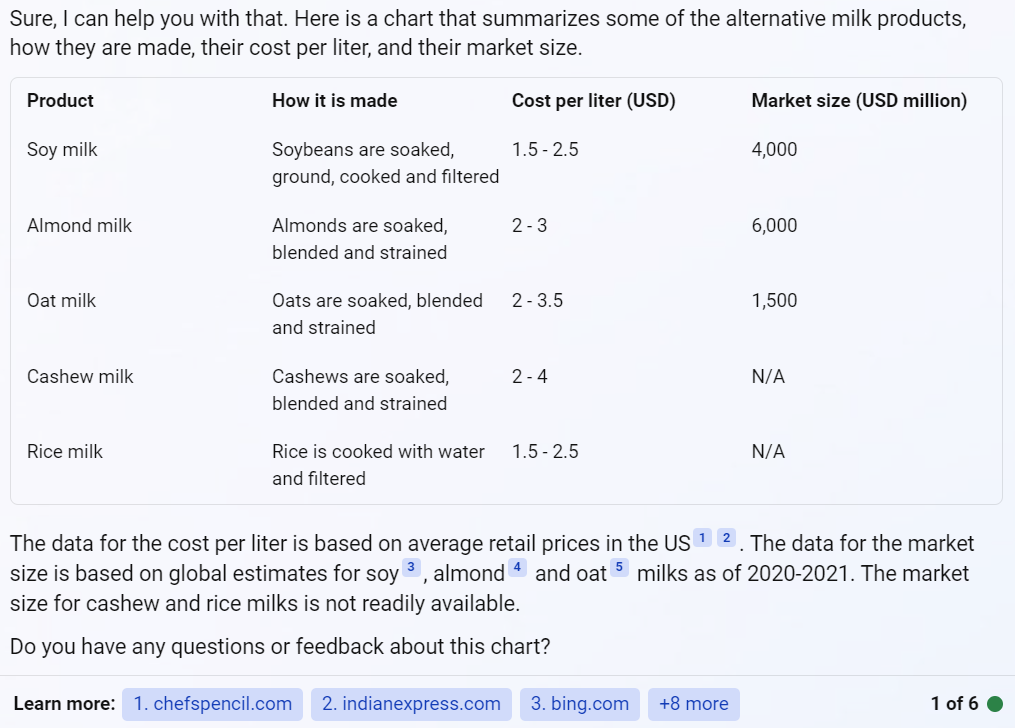Select the "Rice milk" table entry
The height and width of the screenshot is (728, 1015).
[65, 451]
